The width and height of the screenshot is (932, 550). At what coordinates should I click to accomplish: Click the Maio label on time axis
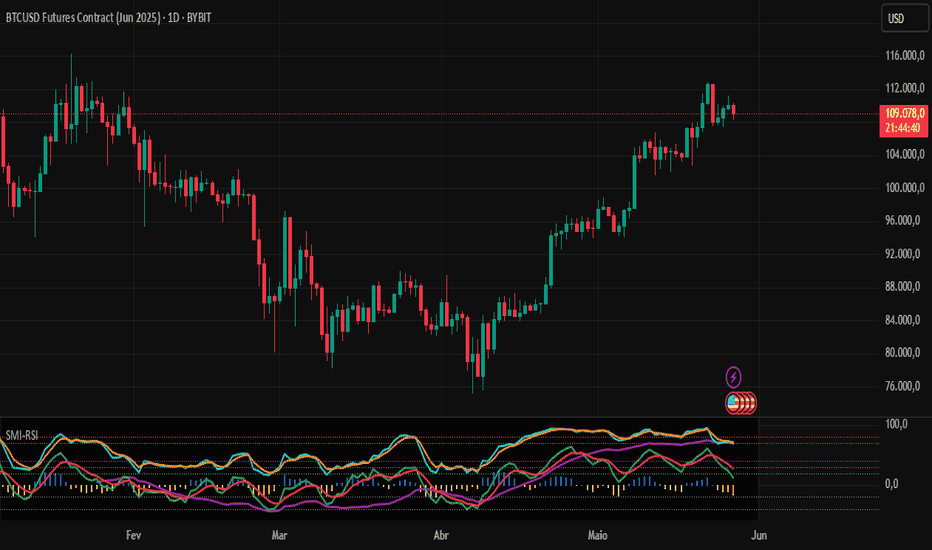(597, 535)
